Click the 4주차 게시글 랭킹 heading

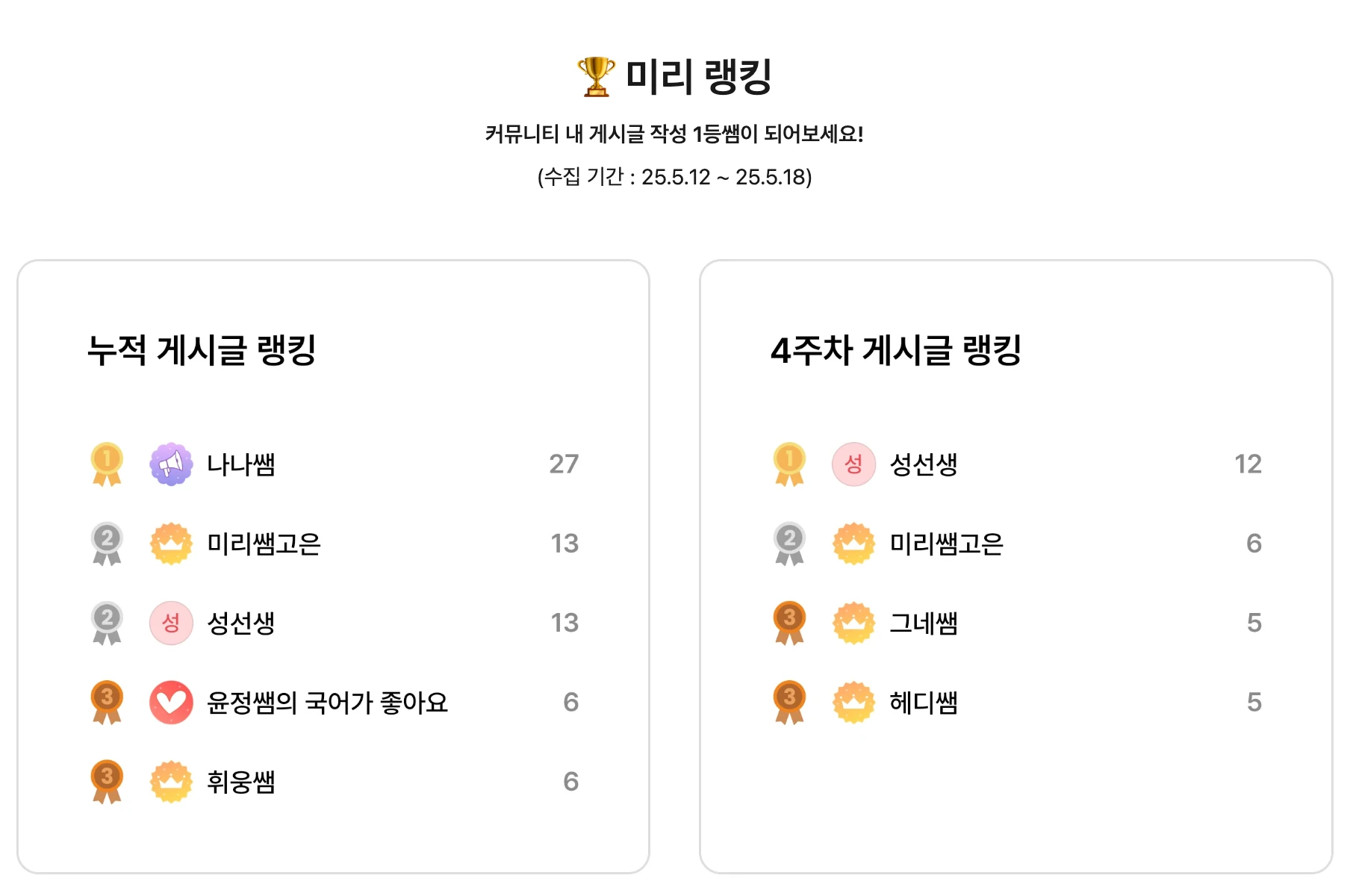click(x=896, y=350)
